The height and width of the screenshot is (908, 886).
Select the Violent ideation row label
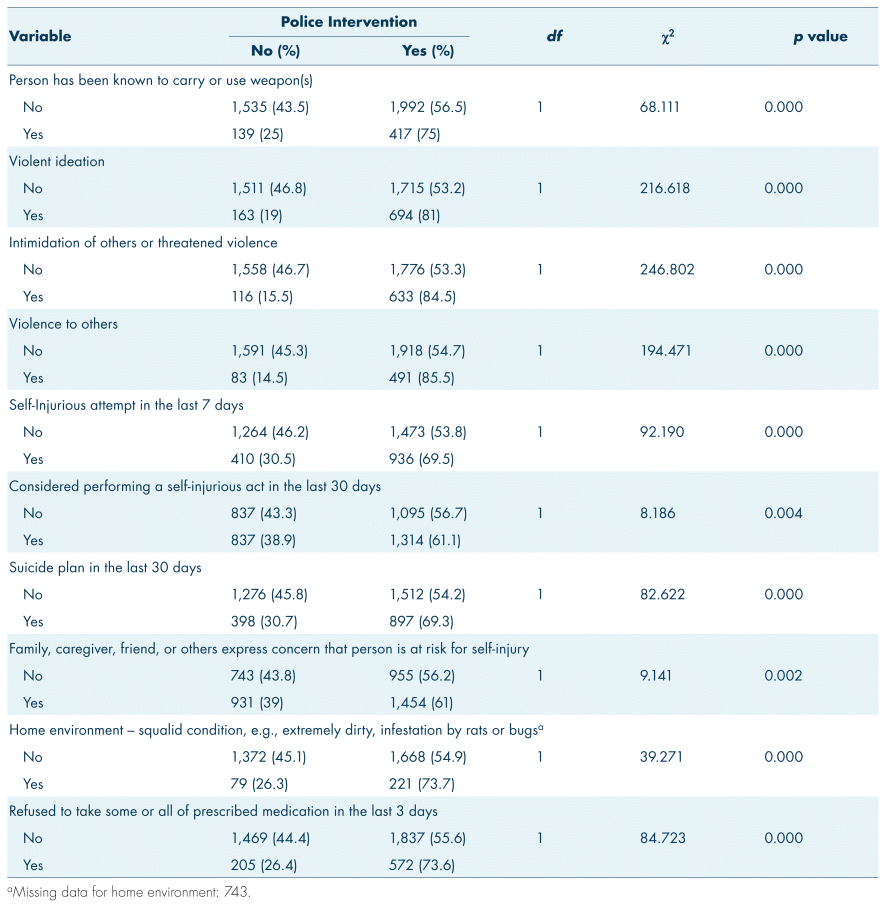57,161
